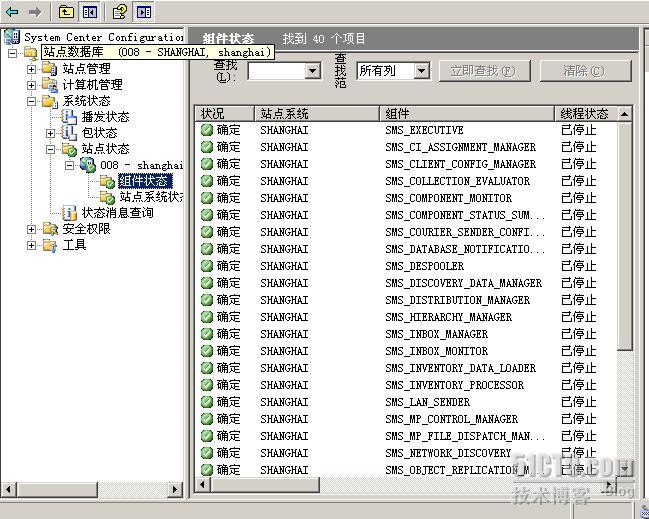The width and height of the screenshot is (649, 519).
Task: Click the 计算机管理 folder icon
Action: pos(50,85)
